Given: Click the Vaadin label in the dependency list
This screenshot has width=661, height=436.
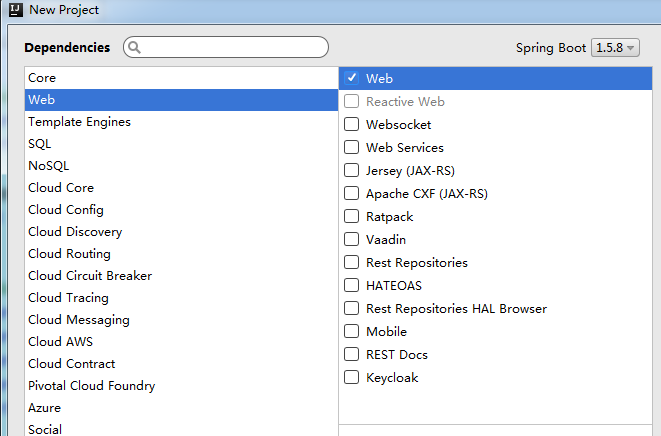Looking at the screenshot, I should point(386,240).
